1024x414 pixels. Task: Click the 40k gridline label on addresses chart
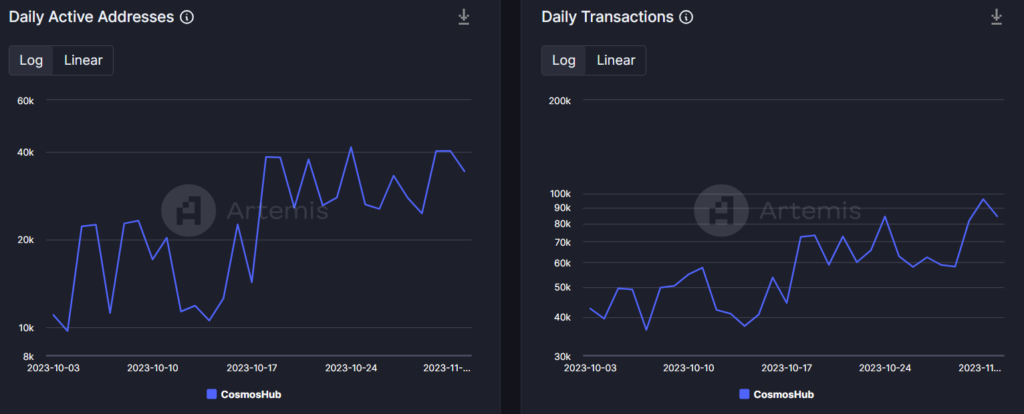(x=25, y=152)
